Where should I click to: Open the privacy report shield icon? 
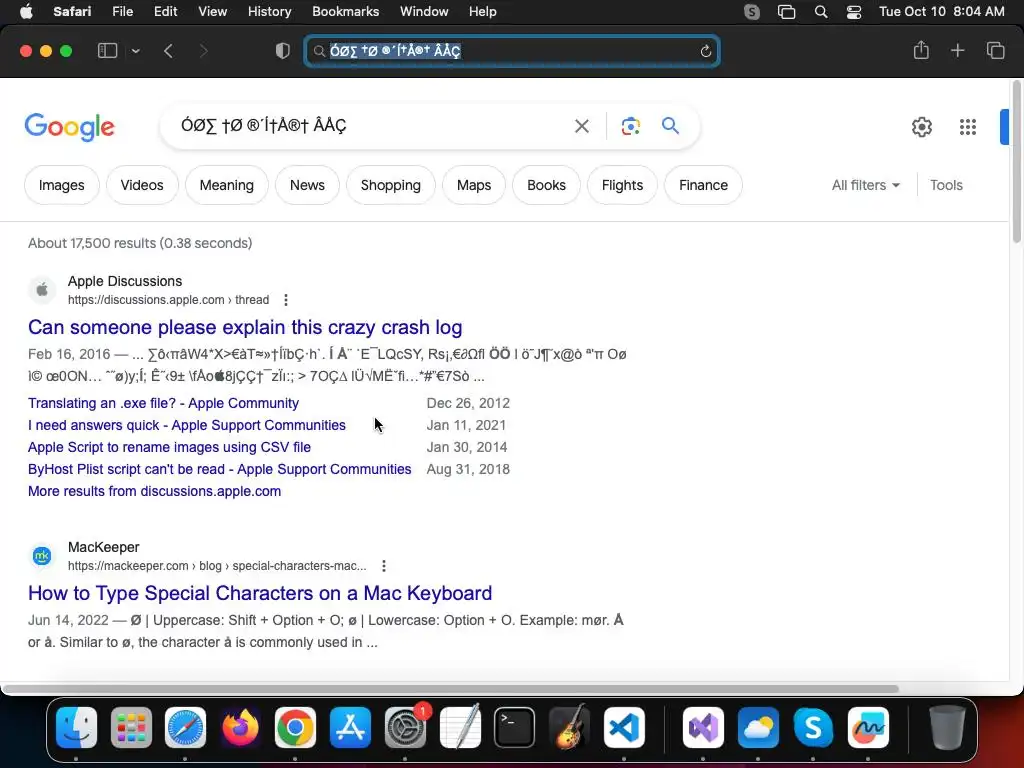[x=283, y=51]
